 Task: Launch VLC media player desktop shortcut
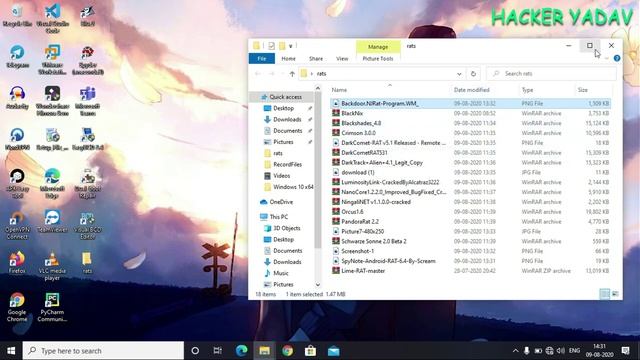[x=52, y=266]
